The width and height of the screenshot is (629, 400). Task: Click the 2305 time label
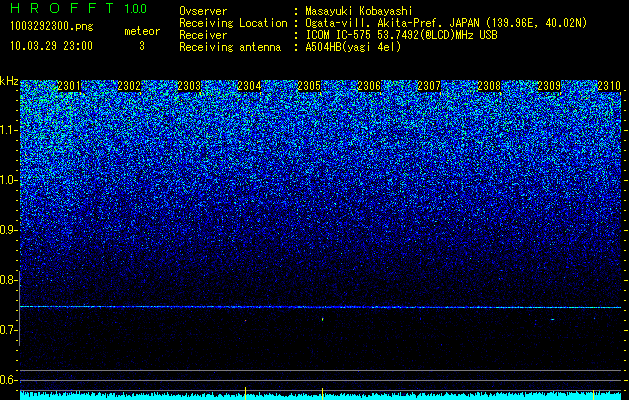[309, 86]
